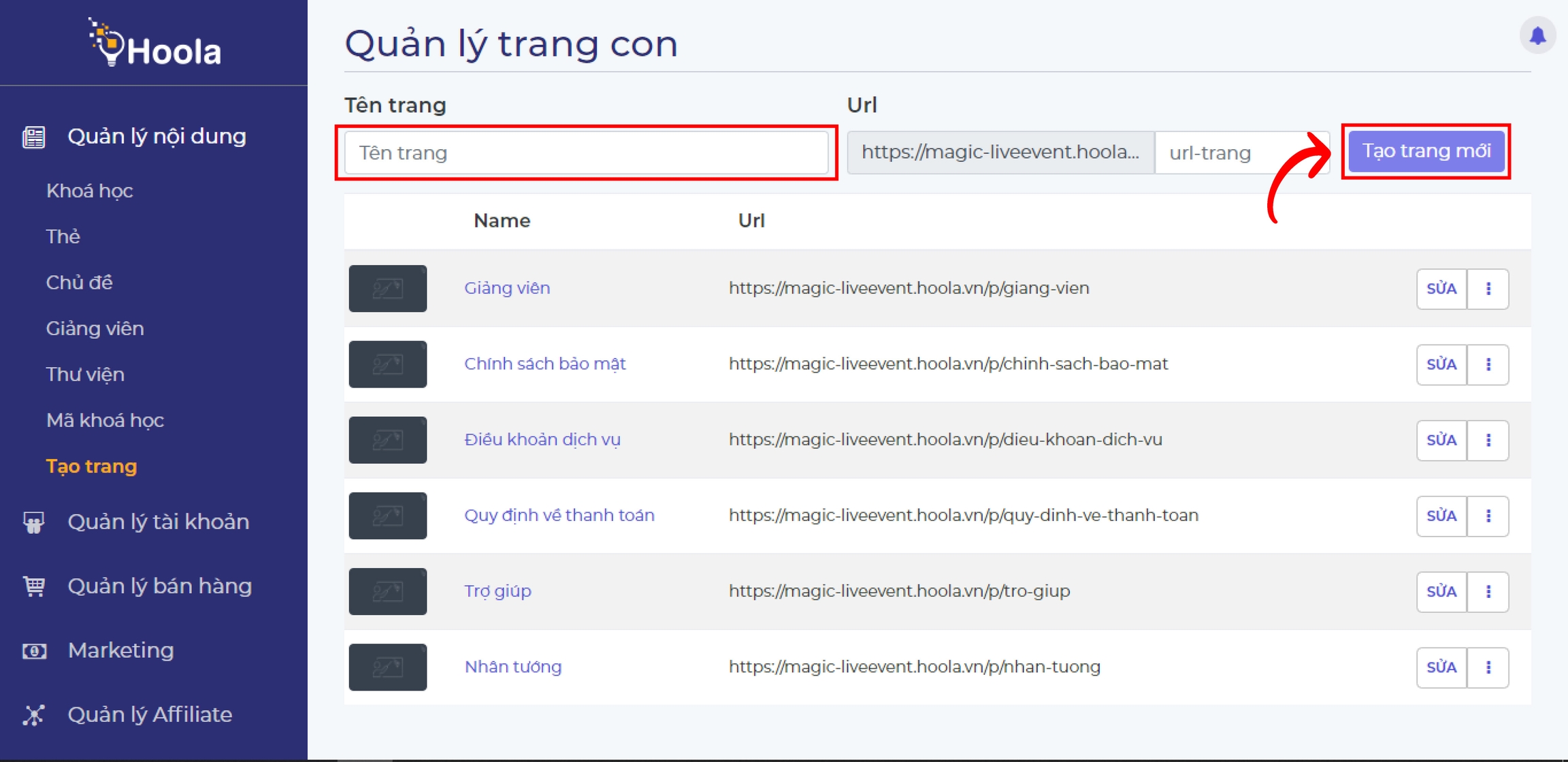The height and width of the screenshot is (762, 1568).
Task: Click SỬA for Chính sách bảo mật
Action: click(x=1441, y=364)
